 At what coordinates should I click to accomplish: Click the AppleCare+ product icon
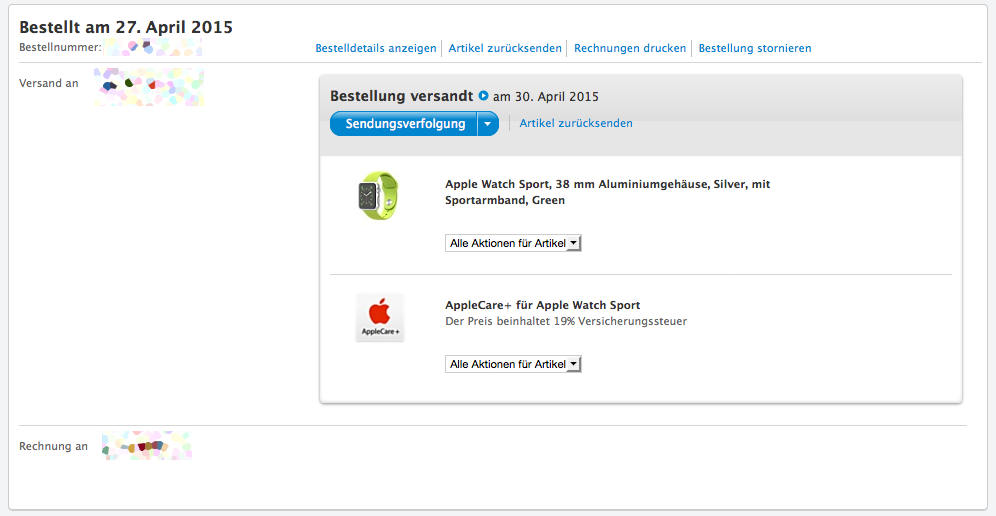tap(380, 317)
